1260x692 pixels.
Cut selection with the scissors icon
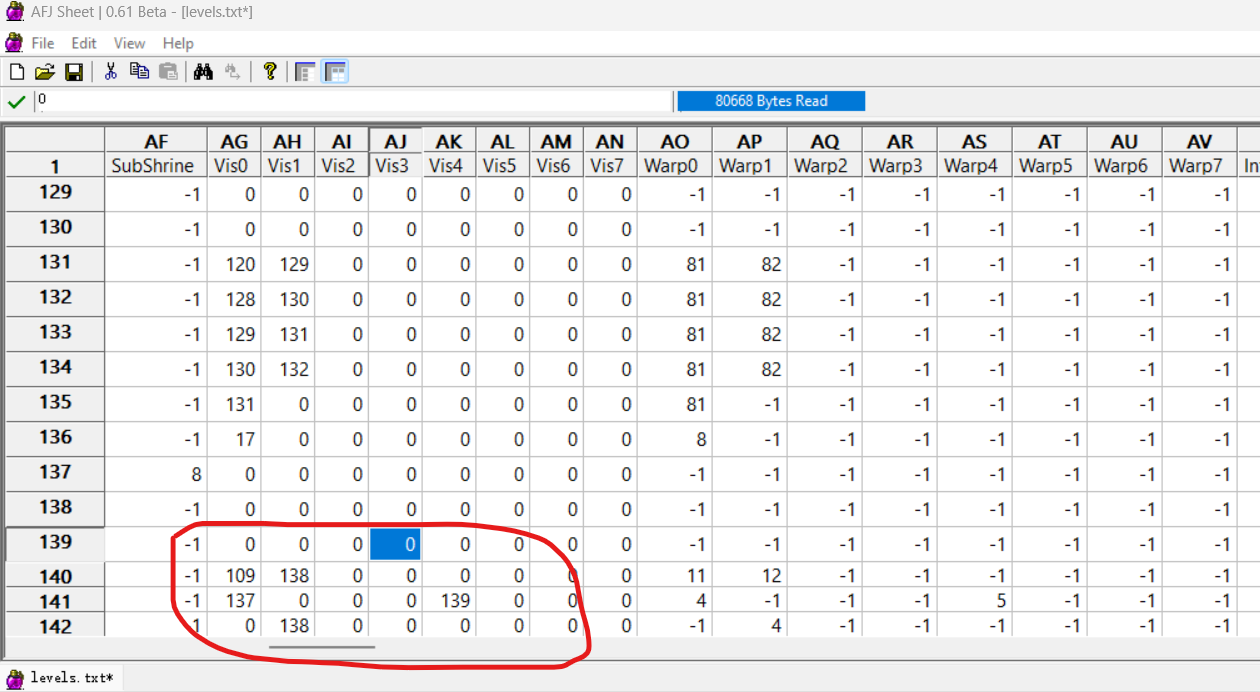point(111,72)
